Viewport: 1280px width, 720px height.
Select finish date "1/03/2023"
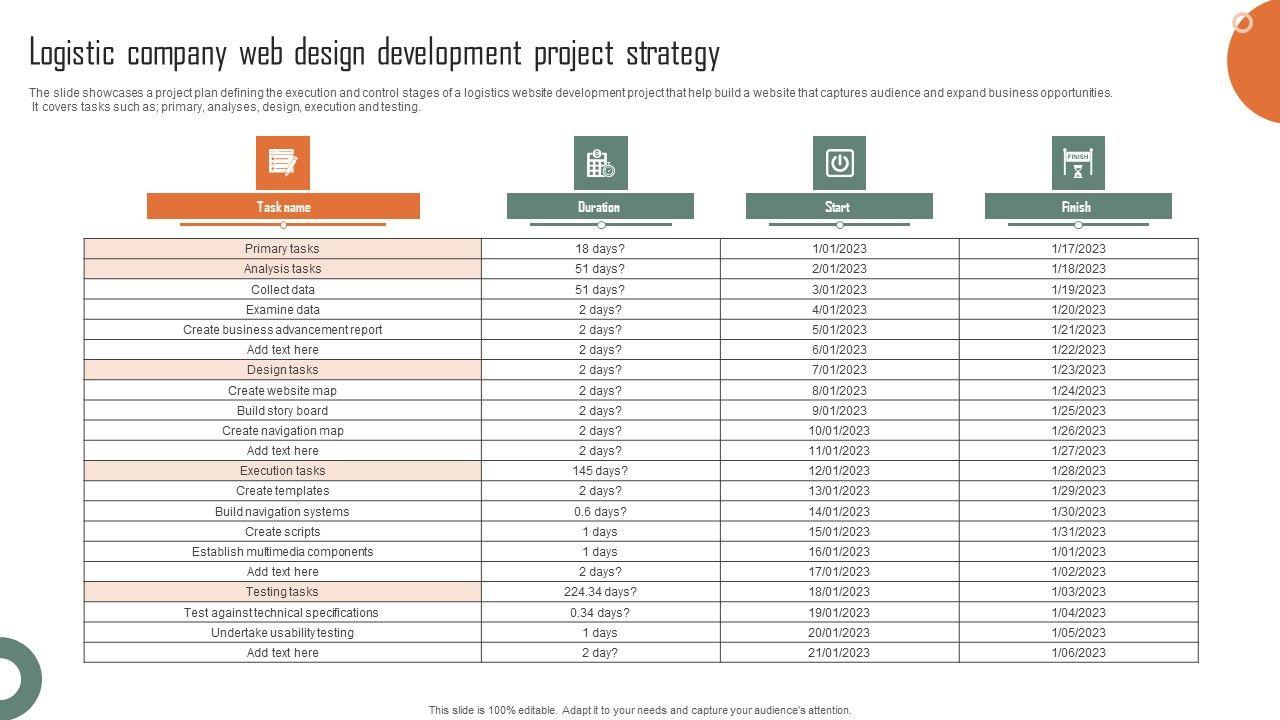click(1078, 592)
